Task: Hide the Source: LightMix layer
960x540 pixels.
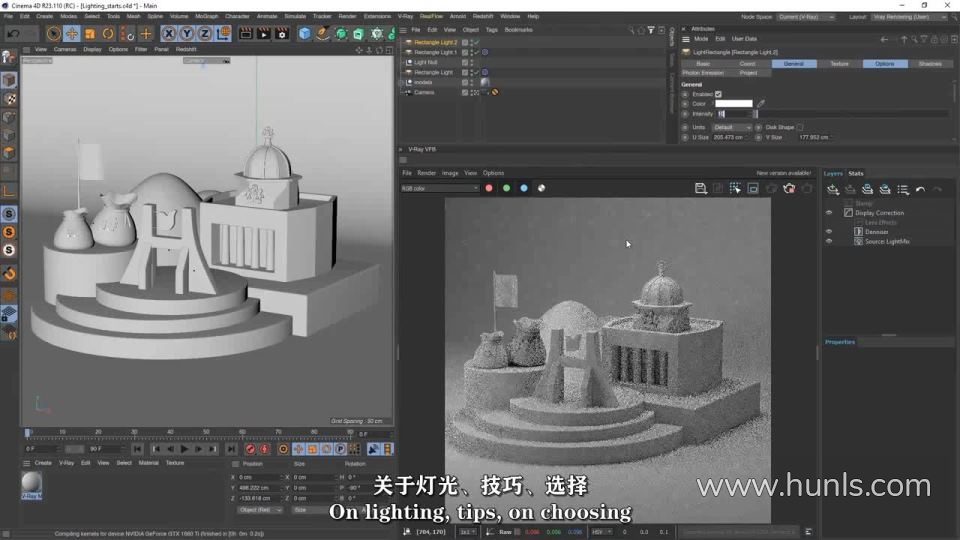Action: click(829, 241)
